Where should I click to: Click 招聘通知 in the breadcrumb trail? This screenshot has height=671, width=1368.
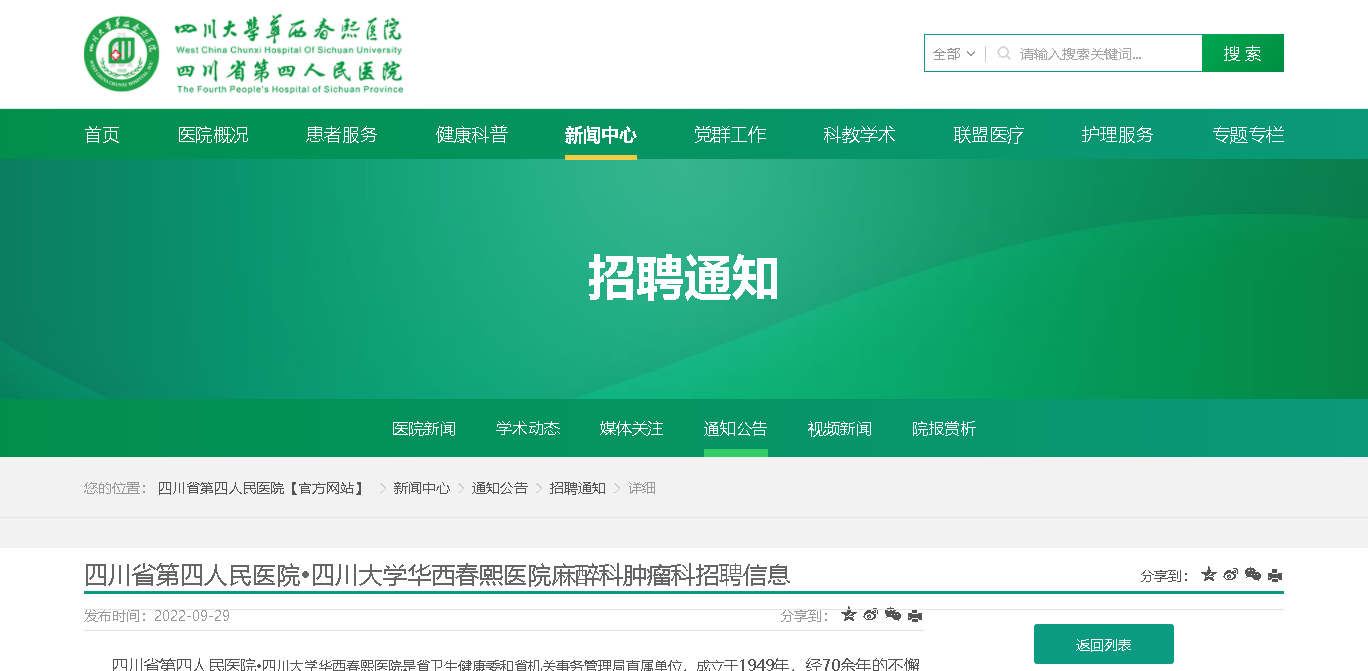[577, 488]
